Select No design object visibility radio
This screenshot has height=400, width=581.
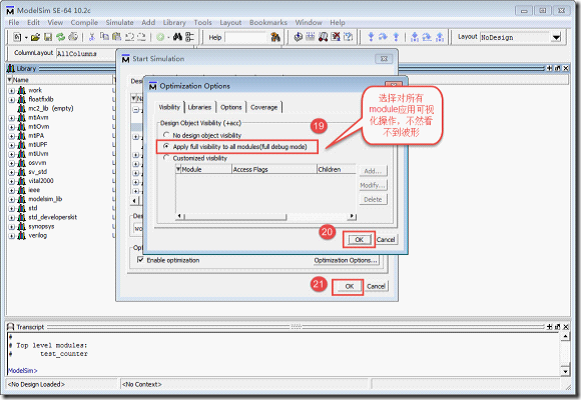166,135
